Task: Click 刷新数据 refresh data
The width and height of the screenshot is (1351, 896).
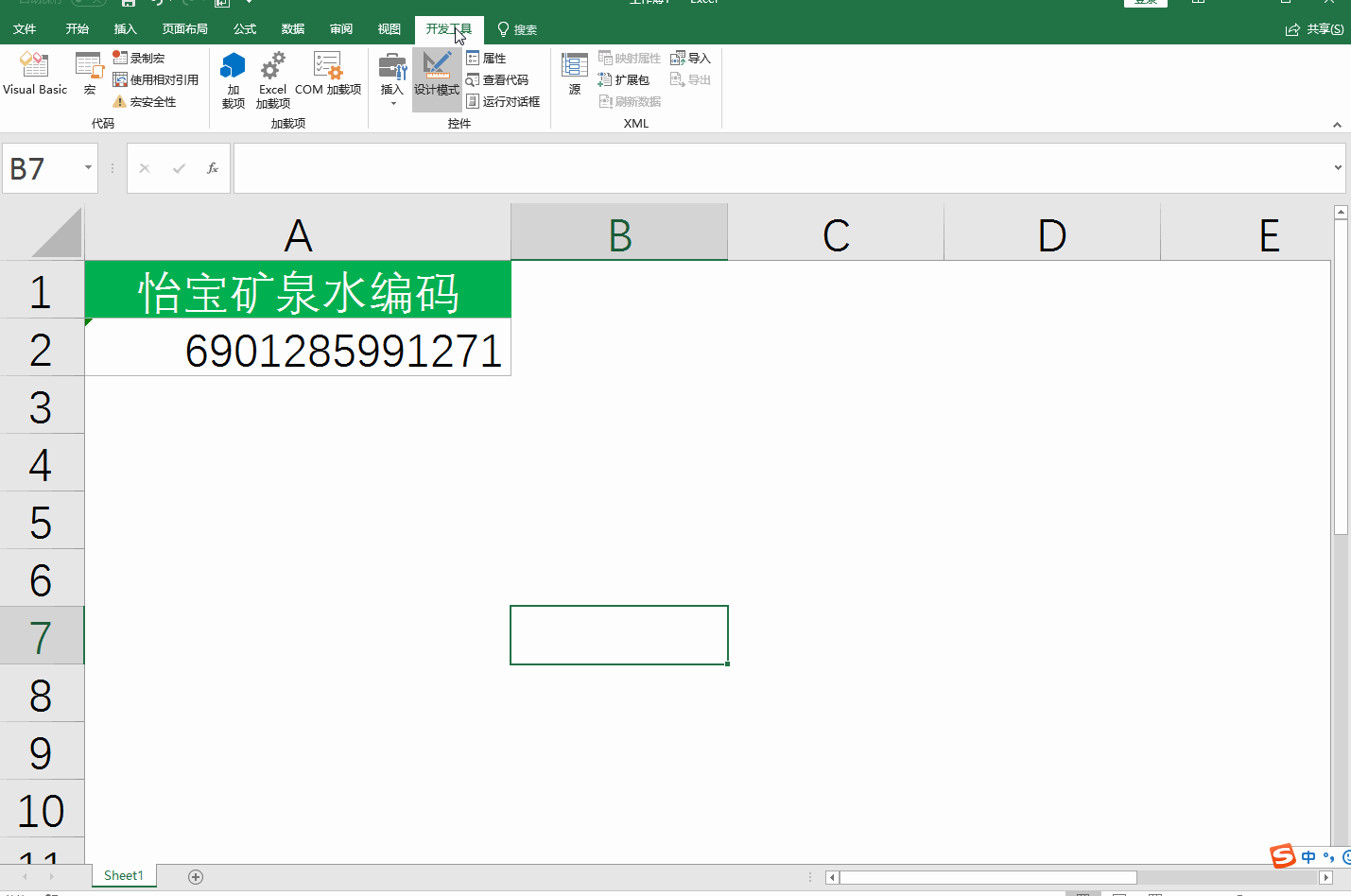Action: click(x=630, y=101)
